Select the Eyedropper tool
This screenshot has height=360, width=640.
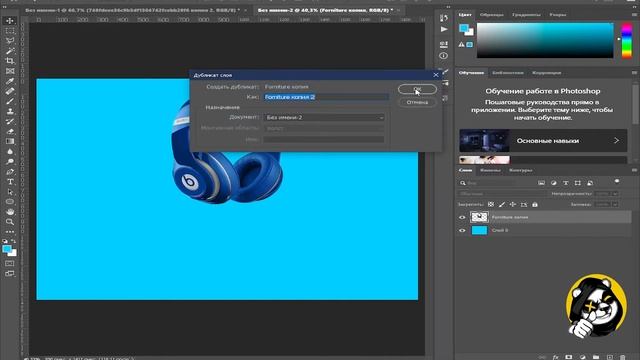(x=10, y=81)
